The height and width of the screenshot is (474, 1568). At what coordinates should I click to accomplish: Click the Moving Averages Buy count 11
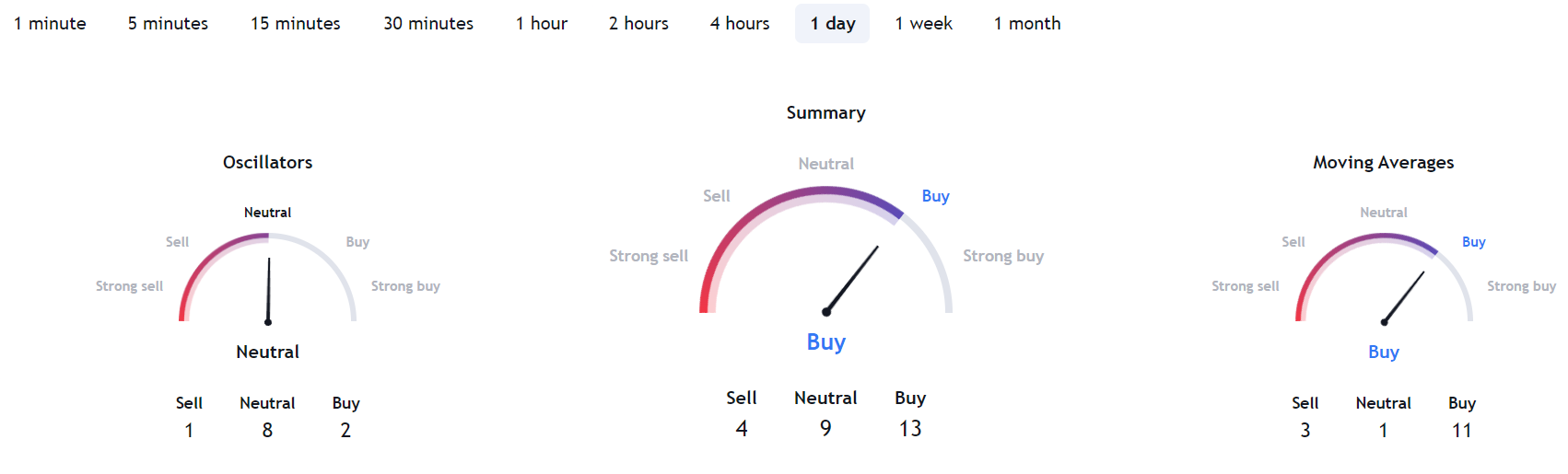click(1461, 430)
